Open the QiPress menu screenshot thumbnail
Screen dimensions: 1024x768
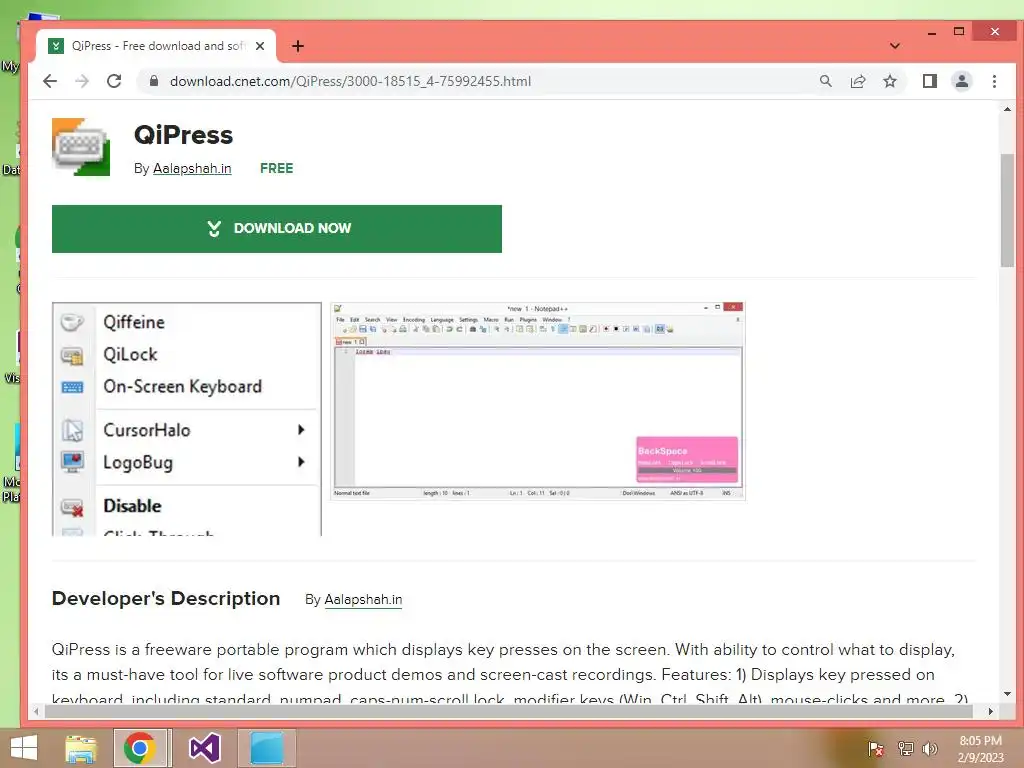[x=187, y=419]
